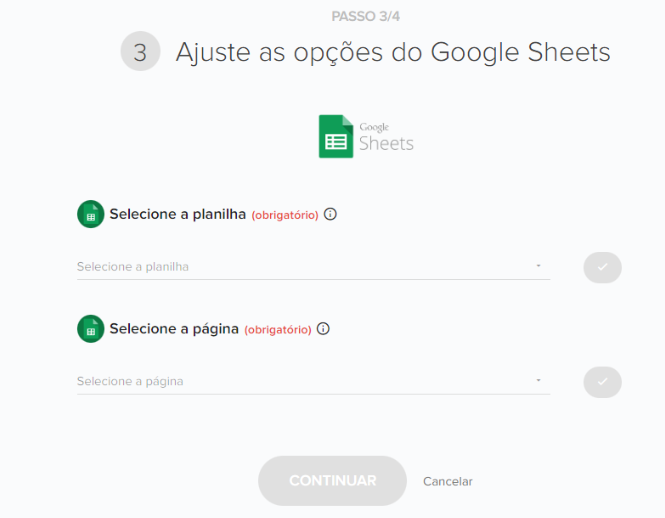665x518 pixels.
Task: Click the step number 3 circle
Action: pos(140,52)
